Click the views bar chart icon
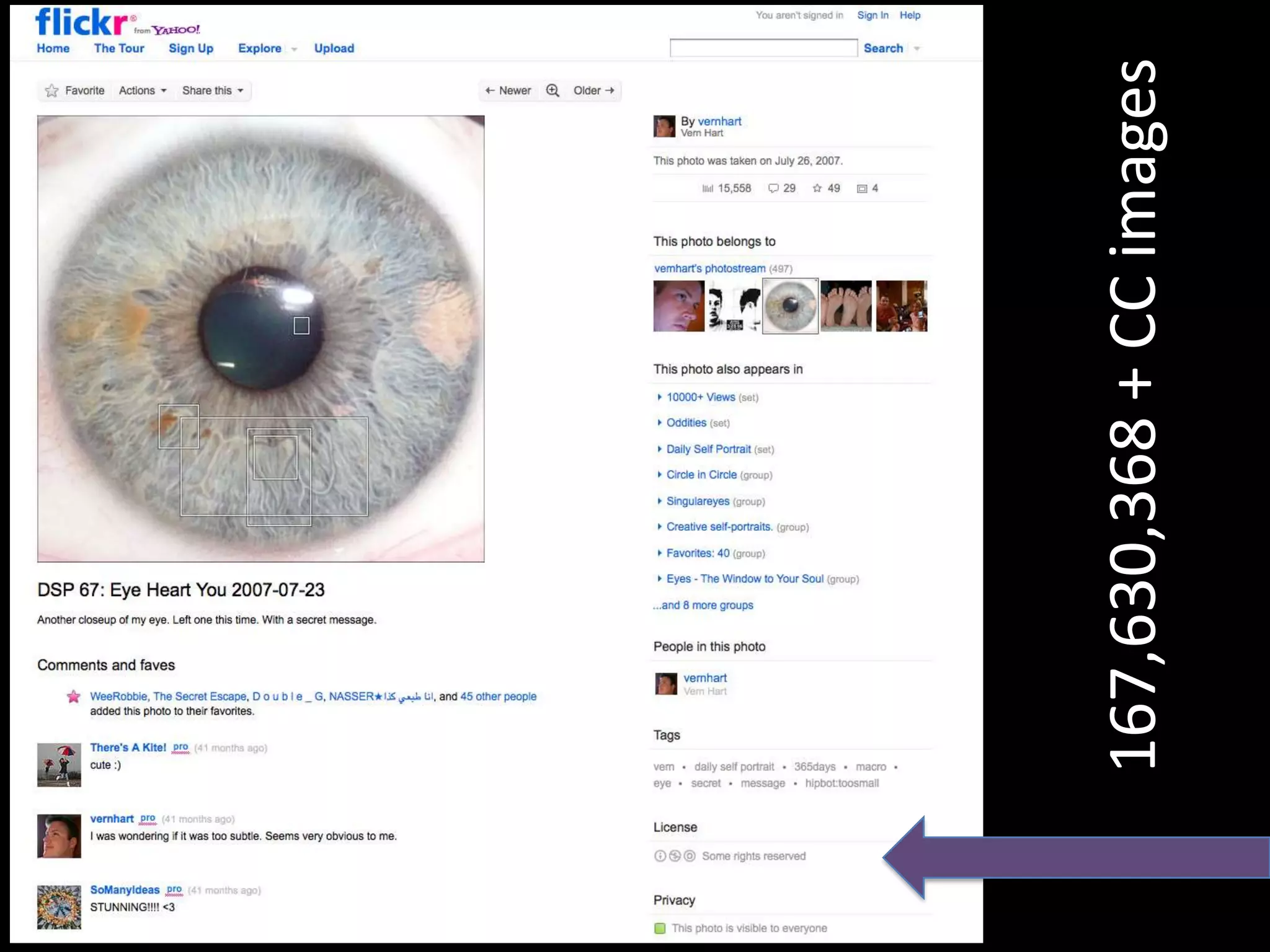This screenshot has width=1270, height=952. [x=708, y=188]
